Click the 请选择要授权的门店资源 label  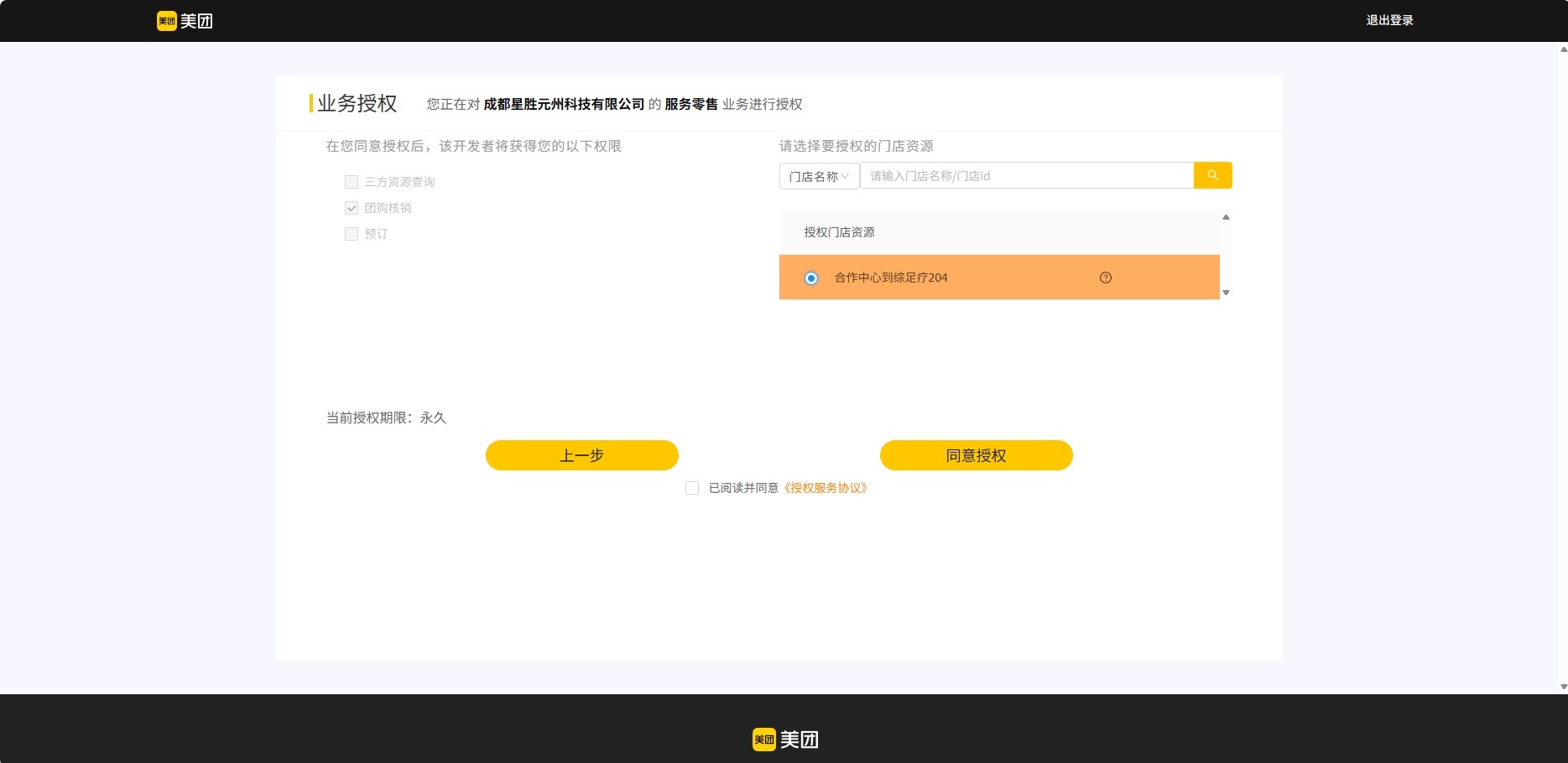tap(856, 146)
